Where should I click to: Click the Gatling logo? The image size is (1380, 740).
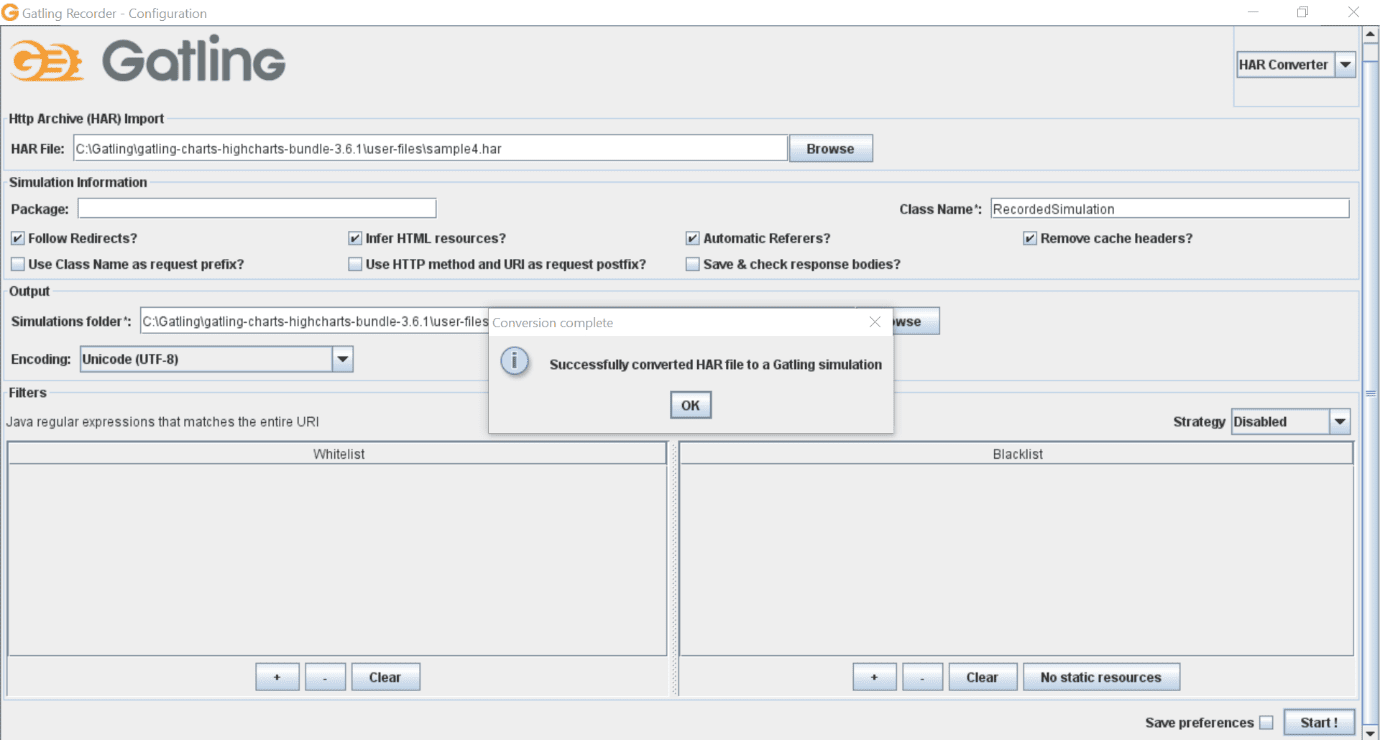click(148, 62)
